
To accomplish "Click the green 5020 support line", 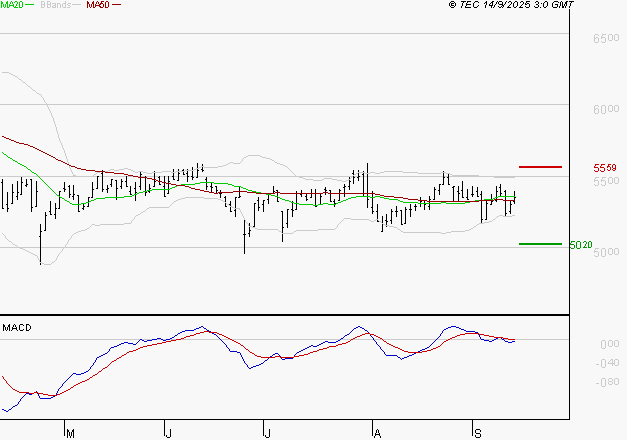I will [x=540, y=244].
